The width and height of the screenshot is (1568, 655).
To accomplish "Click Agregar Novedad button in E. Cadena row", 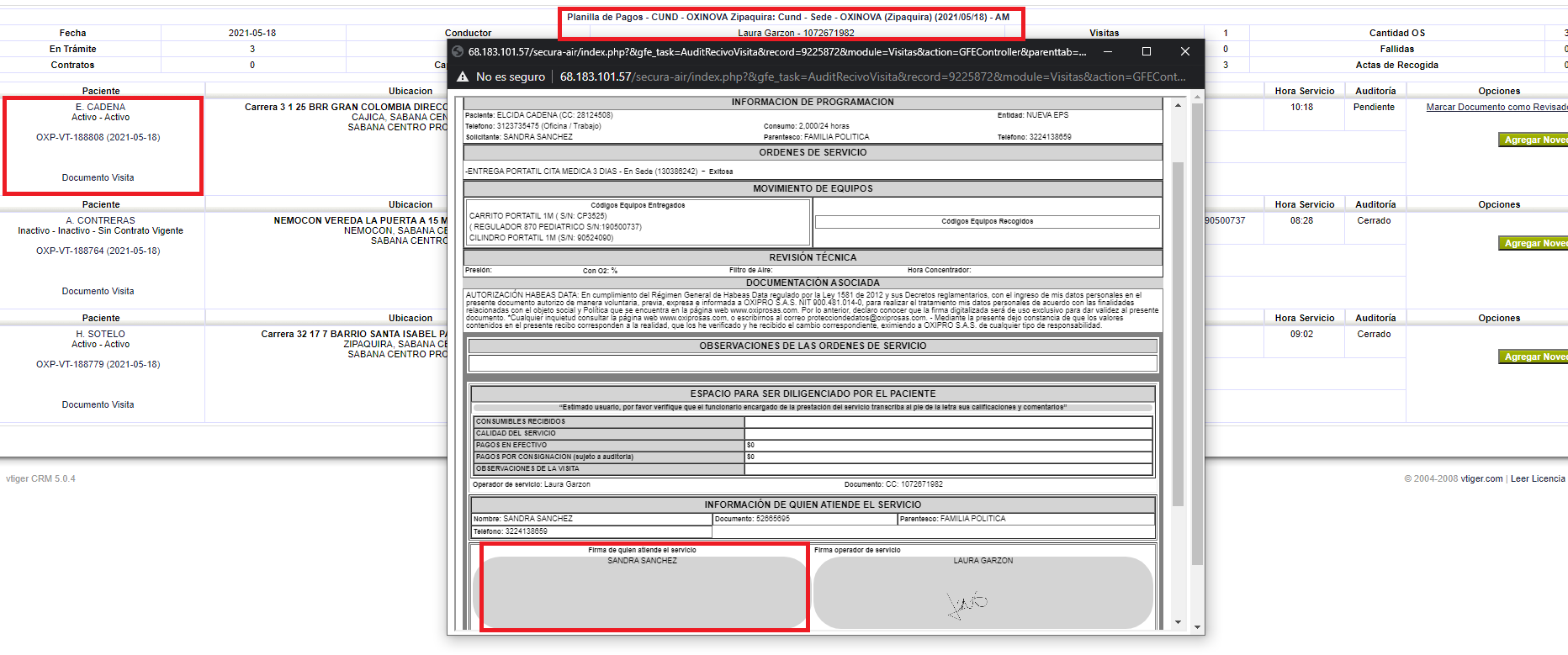I will click(x=1533, y=140).
